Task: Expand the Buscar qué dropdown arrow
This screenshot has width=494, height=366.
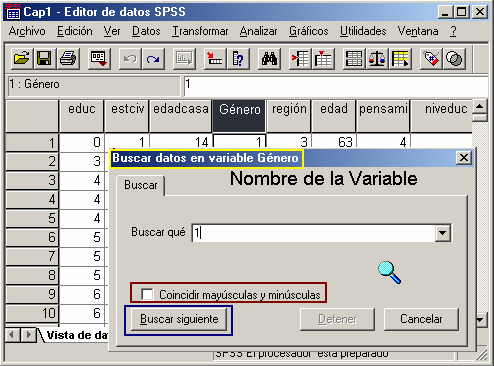Action: coord(443,233)
